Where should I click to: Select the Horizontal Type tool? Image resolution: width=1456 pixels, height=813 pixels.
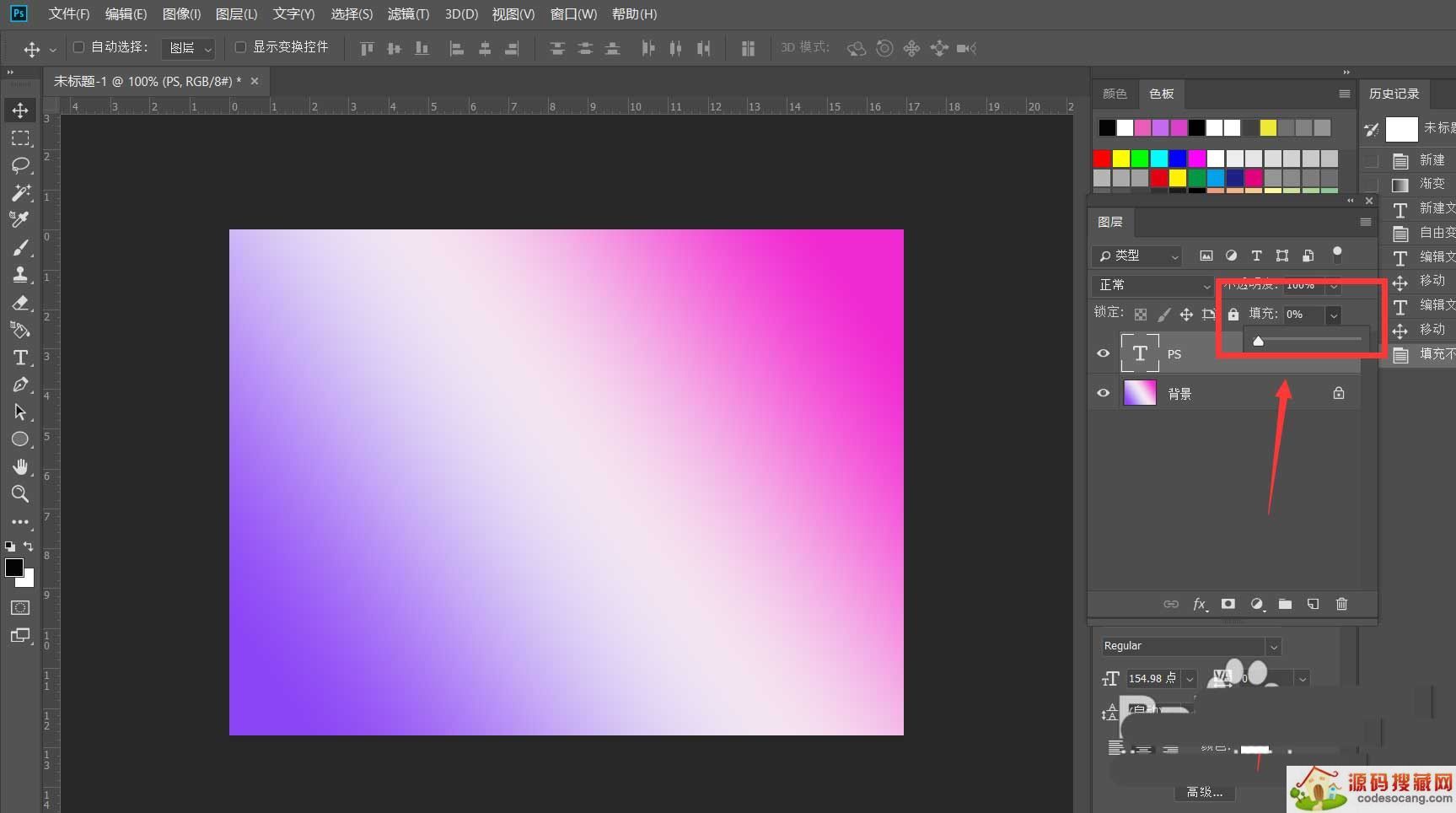click(x=20, y=358)
